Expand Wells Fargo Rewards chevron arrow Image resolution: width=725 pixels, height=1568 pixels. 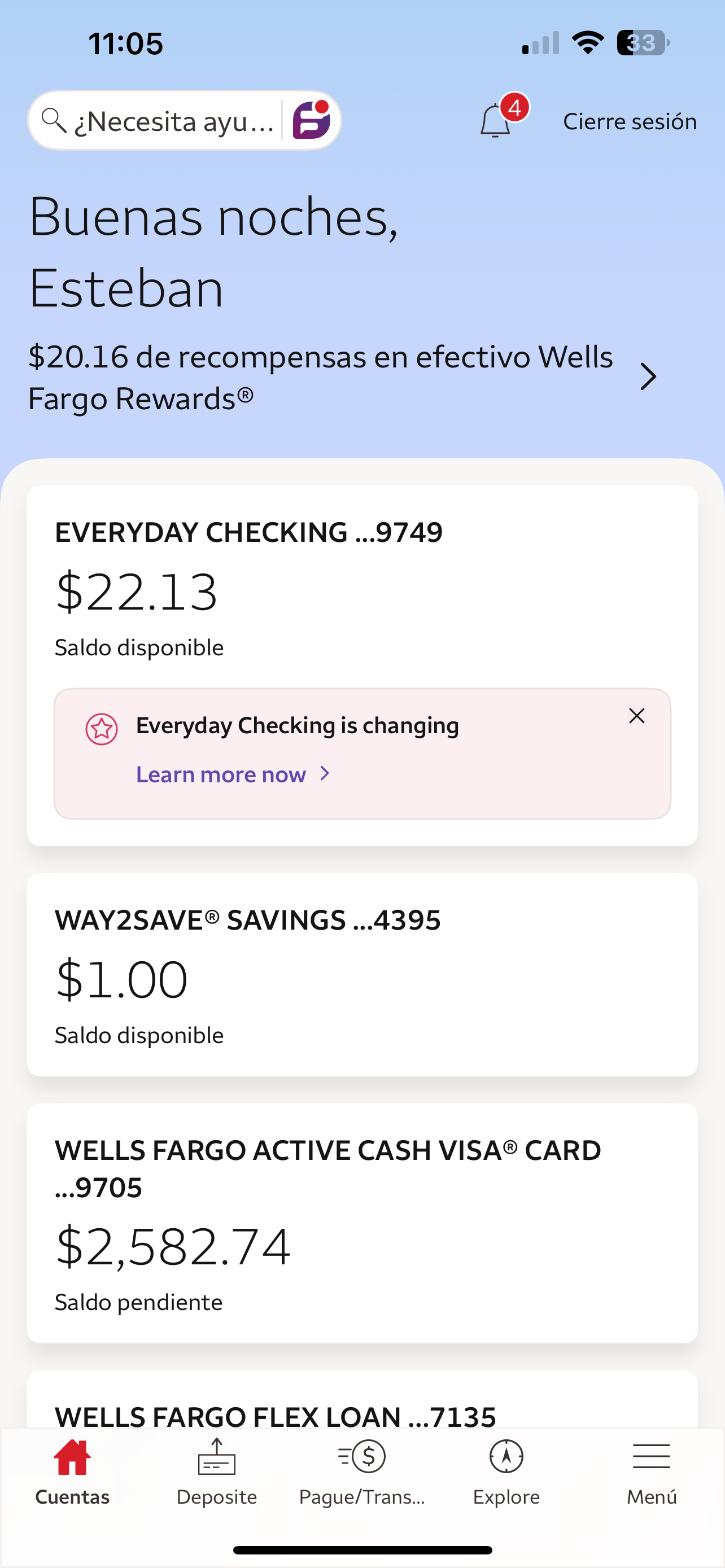[648, 377]
